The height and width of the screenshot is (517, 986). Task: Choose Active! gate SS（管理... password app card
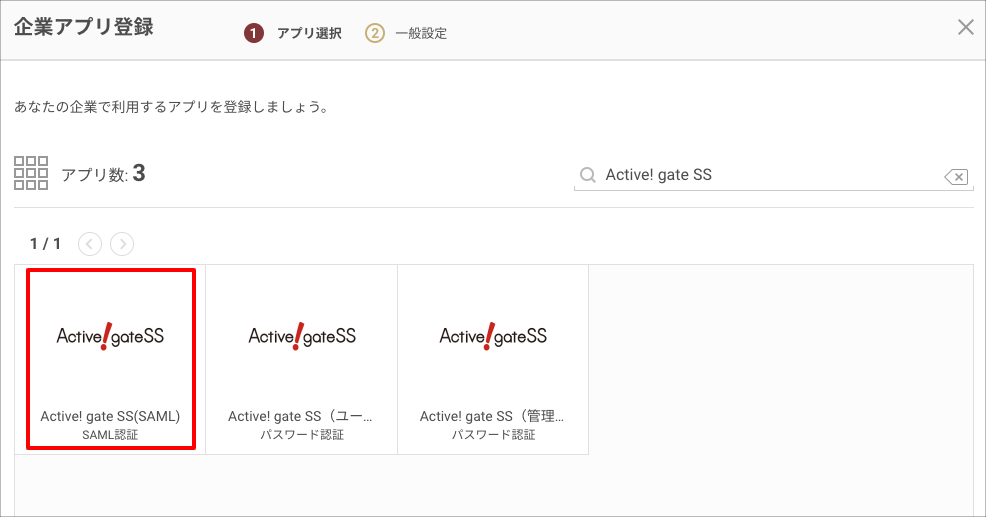(493, 359)
